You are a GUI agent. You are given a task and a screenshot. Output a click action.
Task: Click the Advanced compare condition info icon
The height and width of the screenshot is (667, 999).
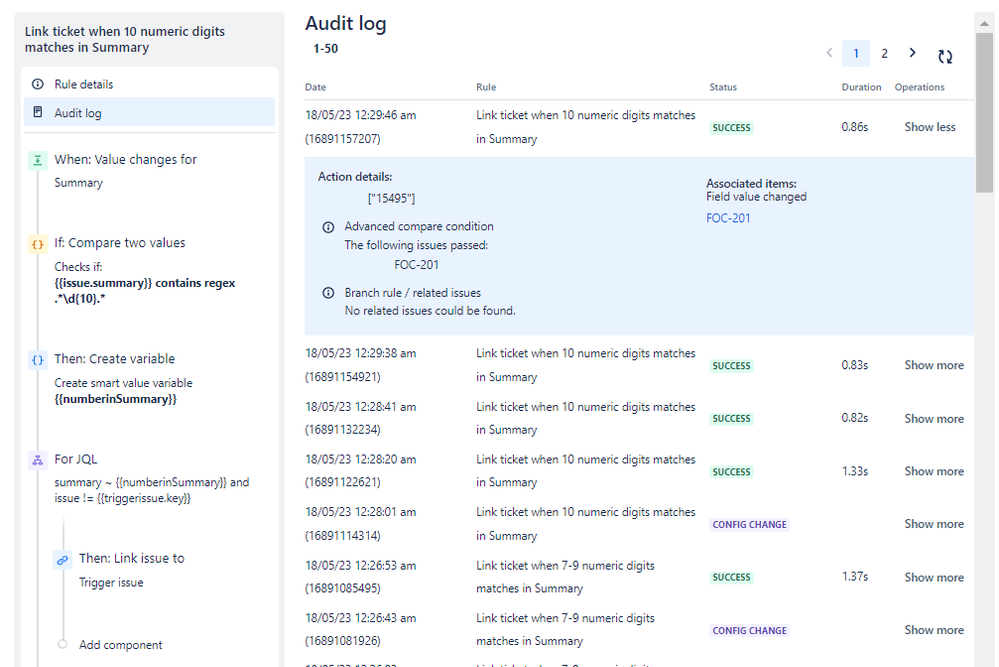pos(328,227)
